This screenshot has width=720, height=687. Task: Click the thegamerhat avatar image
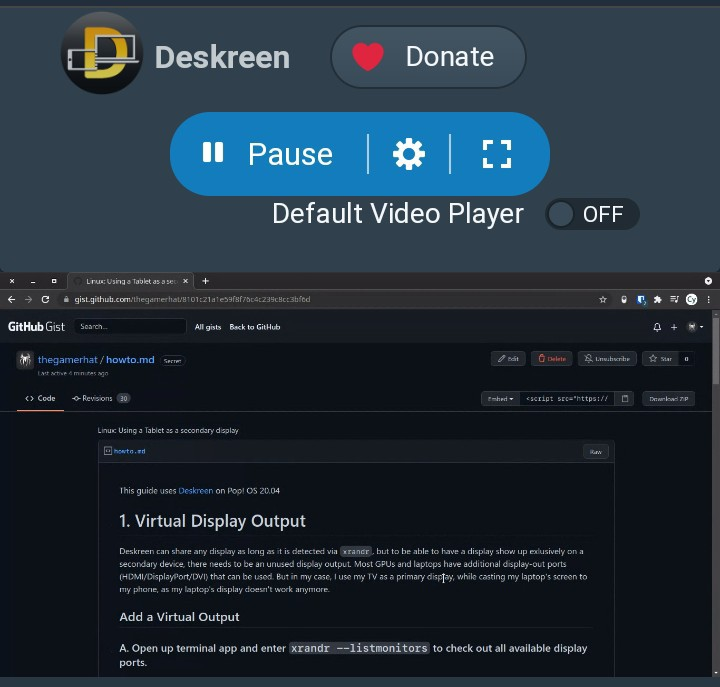(x=25, y=360)
